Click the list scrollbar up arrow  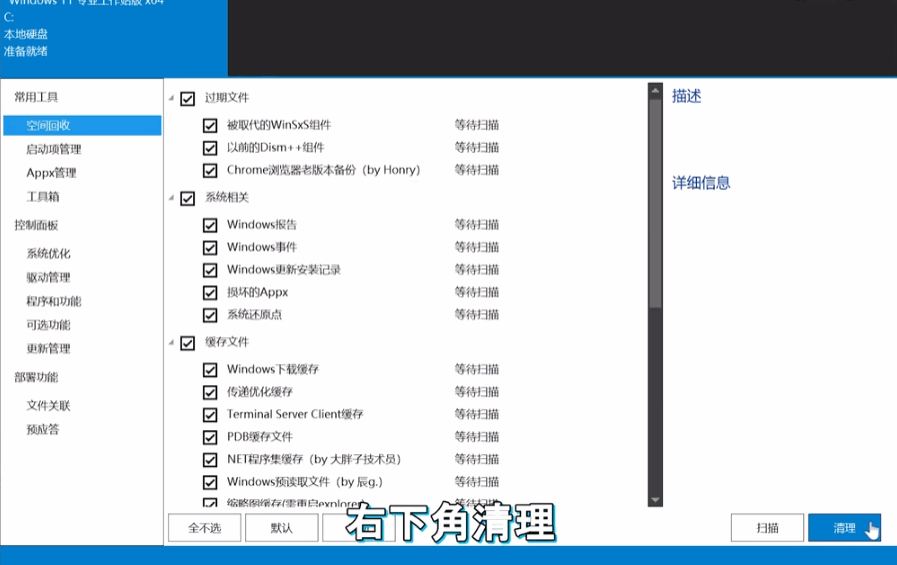656,91
